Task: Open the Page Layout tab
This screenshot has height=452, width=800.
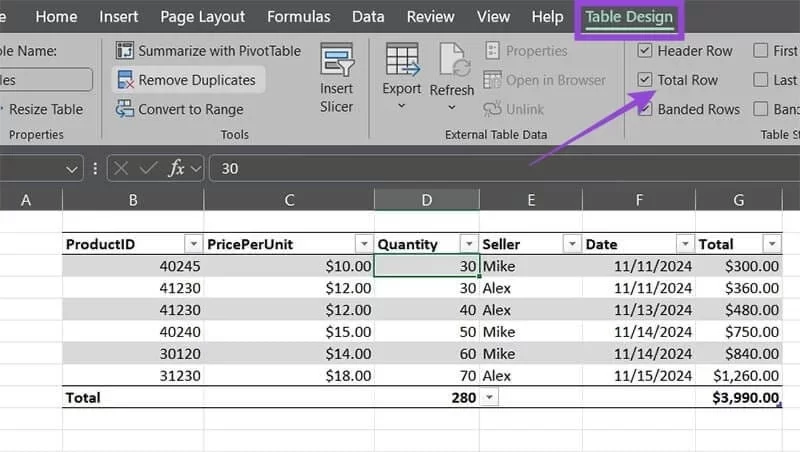Action: [203, 17]
